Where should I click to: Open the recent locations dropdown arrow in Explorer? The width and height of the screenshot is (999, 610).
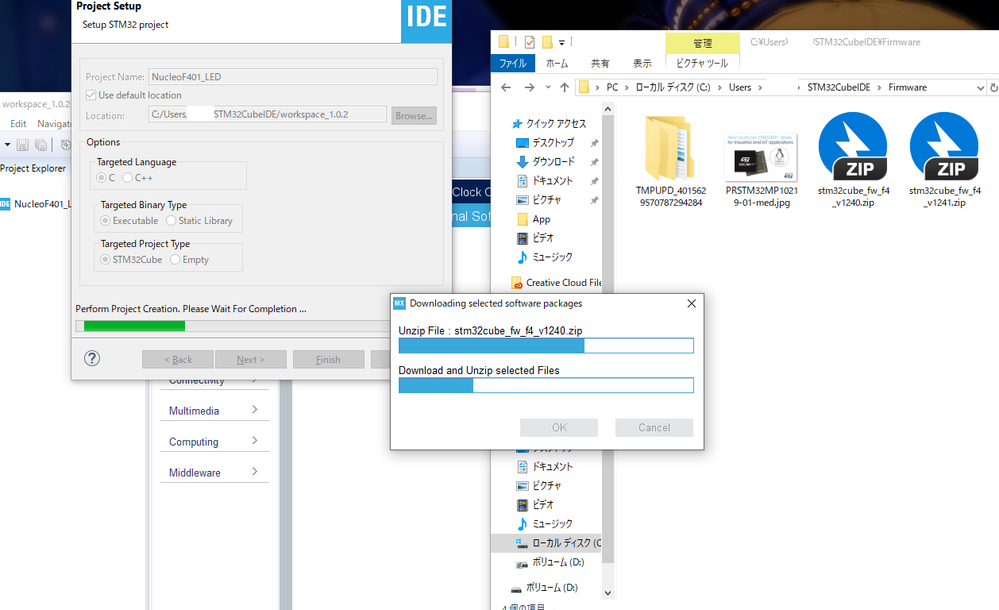pyautogui.click(x=548, y=87)
